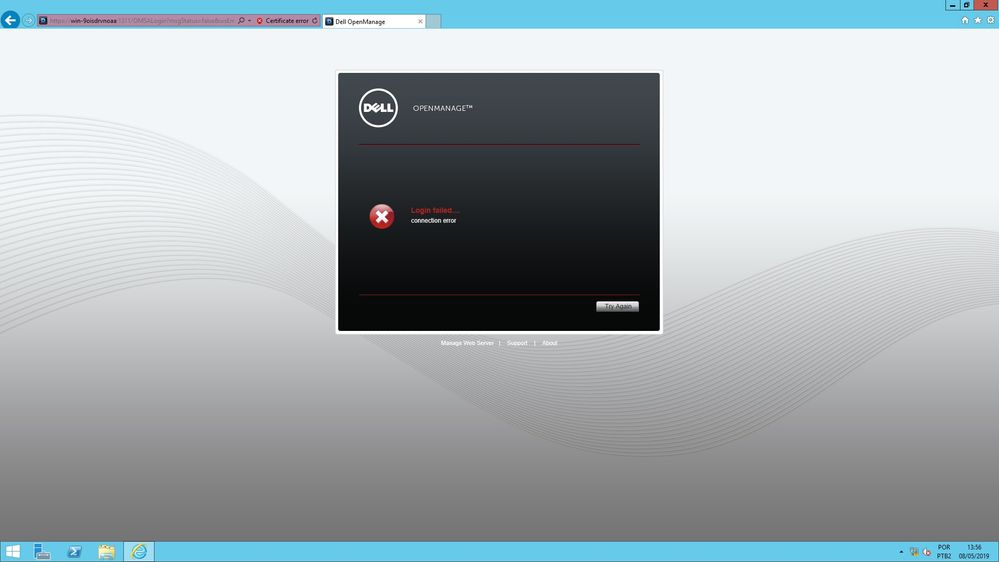Open the address bar autocomplete dropdown arrow
Image resolution: width=999 pixels, height=562 pixels.
click(249, 20)
